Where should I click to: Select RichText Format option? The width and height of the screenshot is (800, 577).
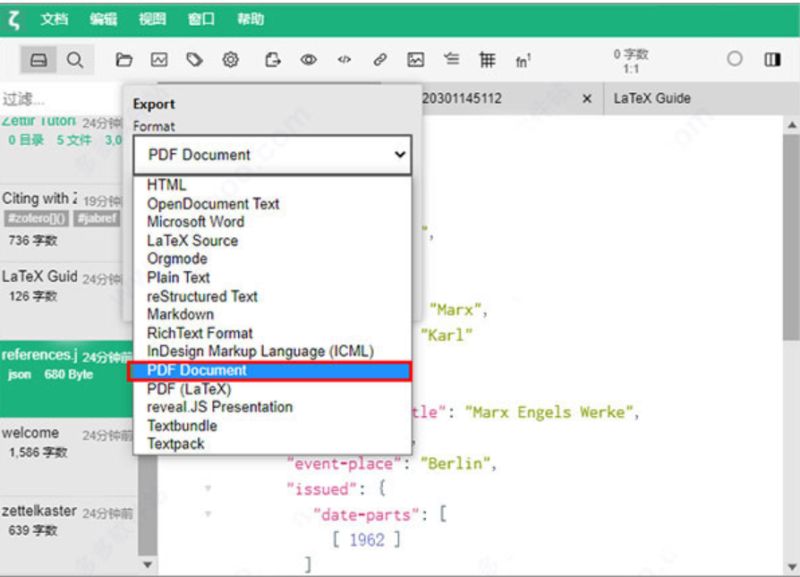coord(272,333)
